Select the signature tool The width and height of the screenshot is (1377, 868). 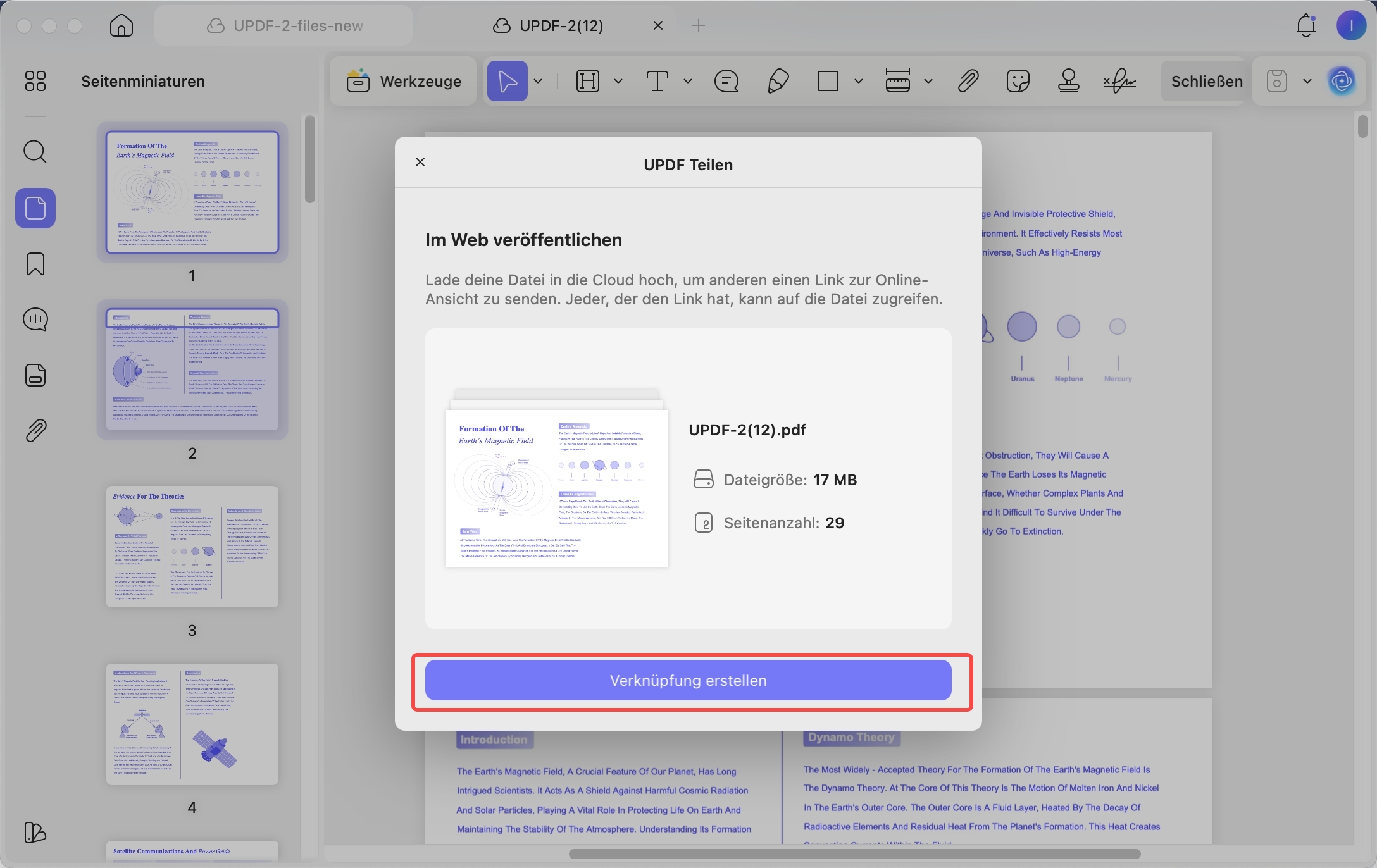1119,81
